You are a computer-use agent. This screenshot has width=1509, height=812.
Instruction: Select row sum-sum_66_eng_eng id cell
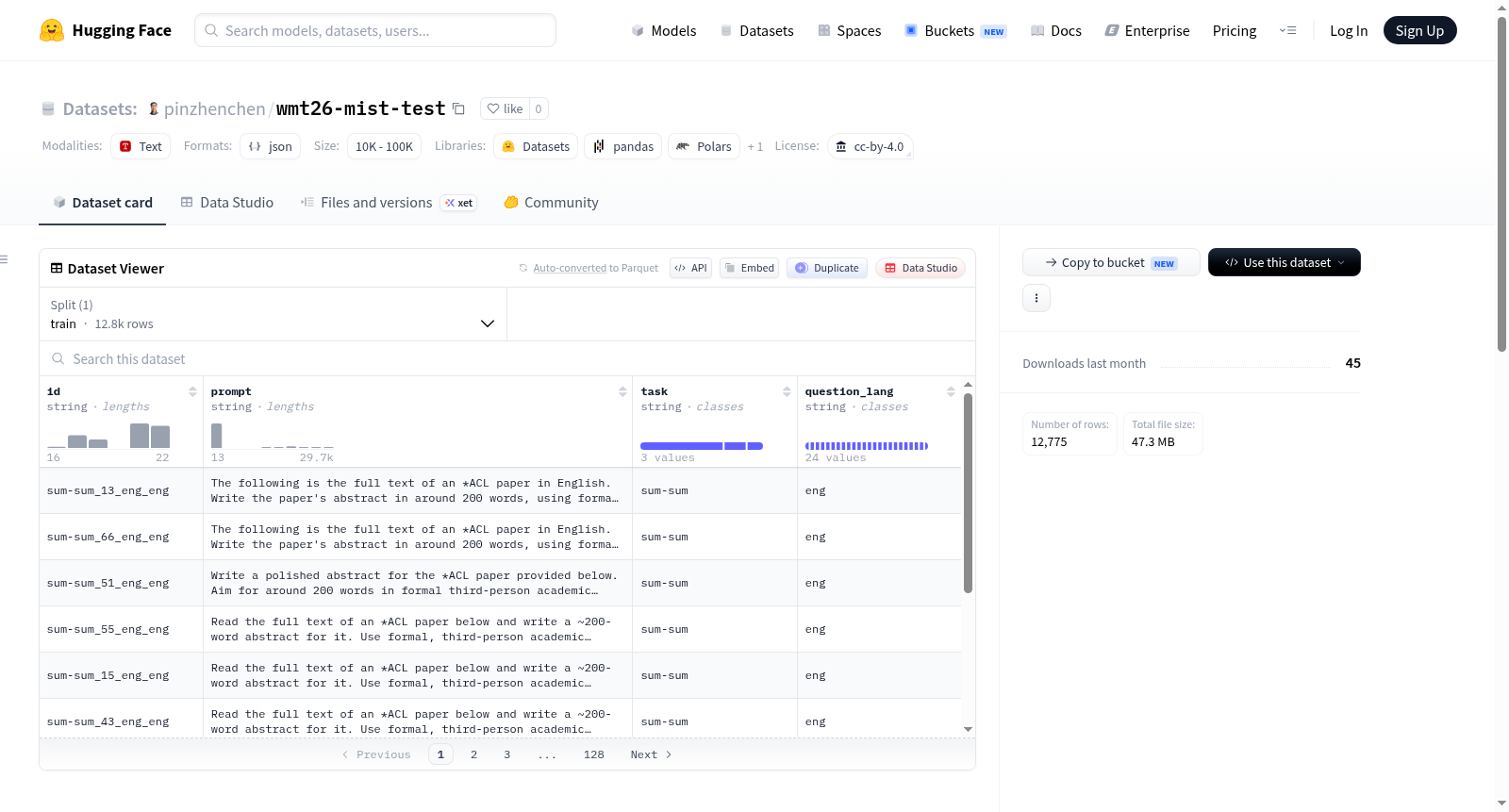click(x=121, y=537)
